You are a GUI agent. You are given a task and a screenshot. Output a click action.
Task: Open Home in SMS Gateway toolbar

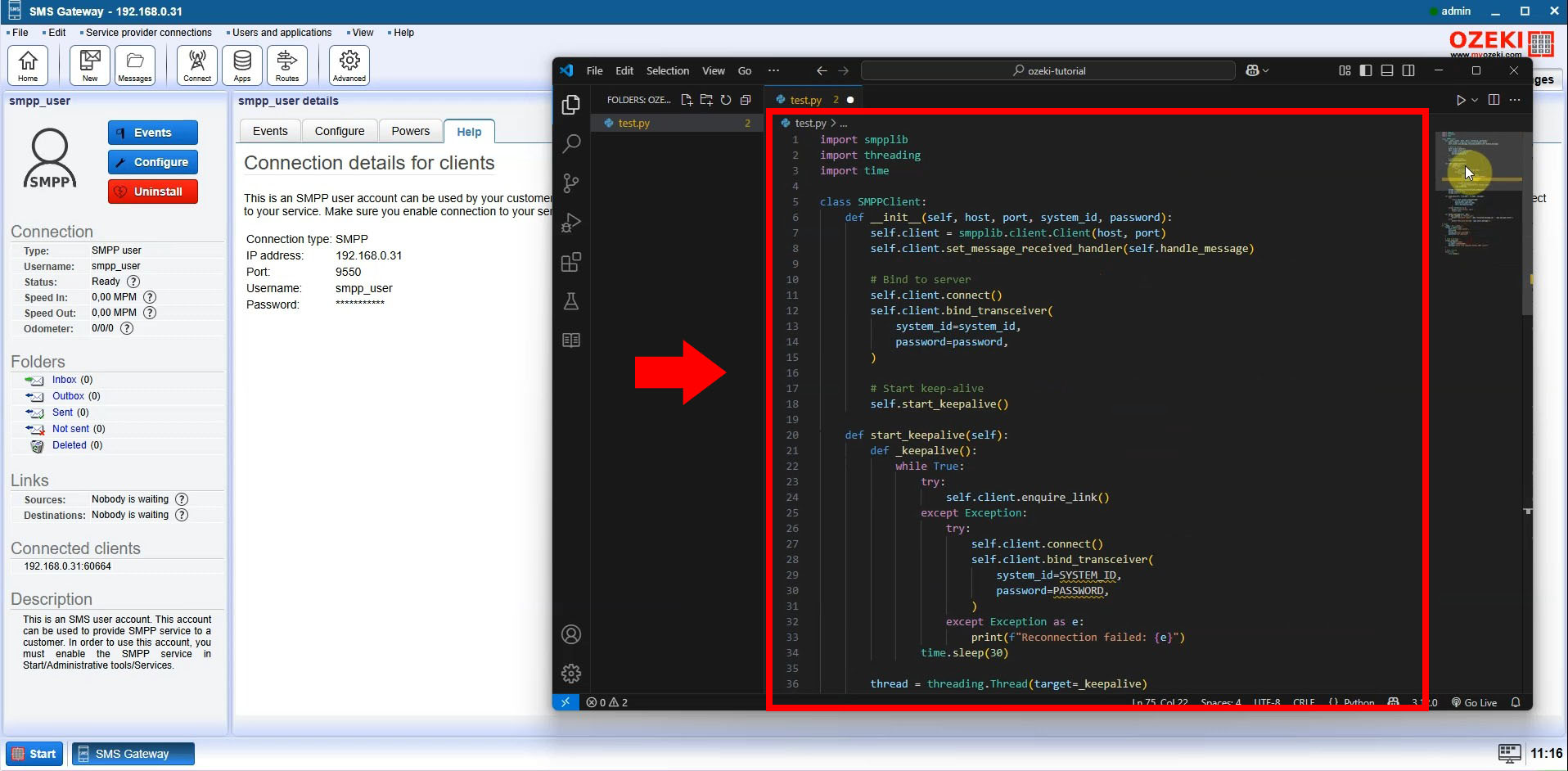point(28,65)
